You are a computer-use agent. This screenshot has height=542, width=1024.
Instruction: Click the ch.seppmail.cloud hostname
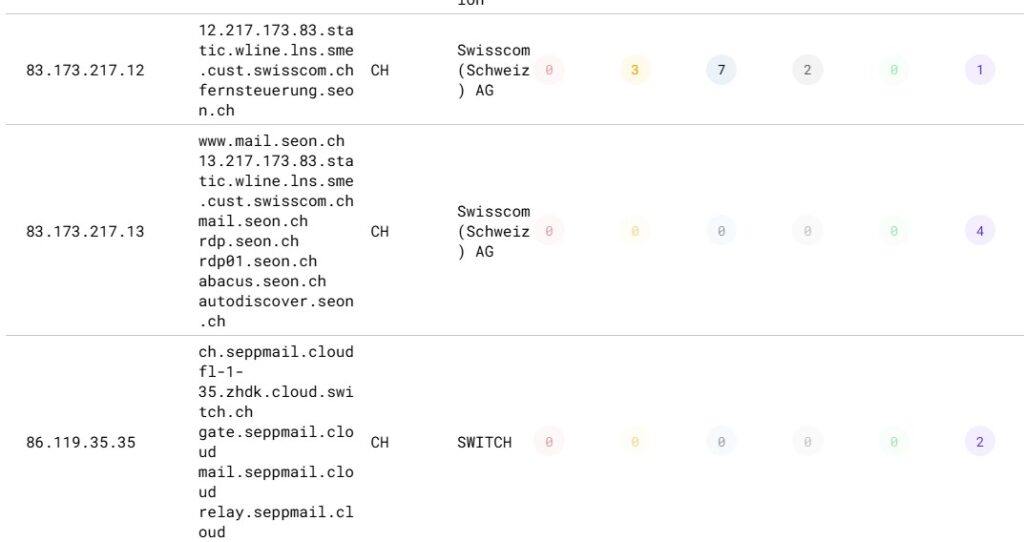[276, 352]
